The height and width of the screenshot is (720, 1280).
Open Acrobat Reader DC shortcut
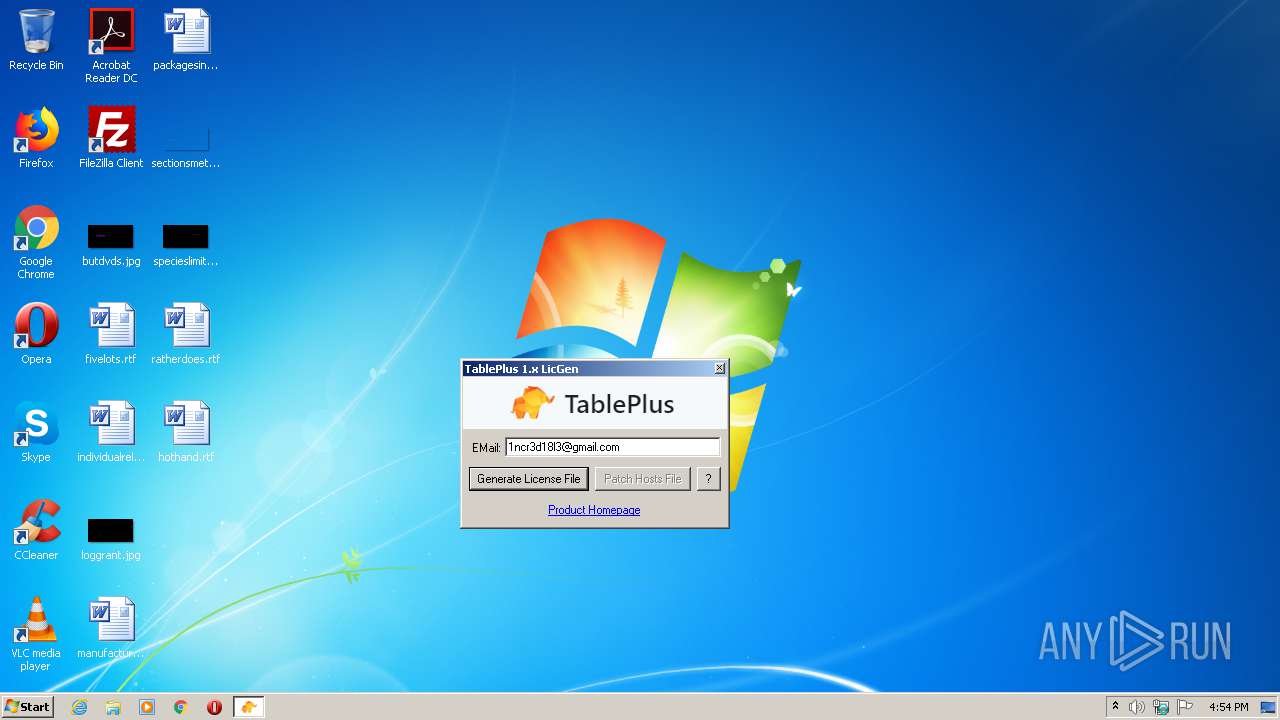(x=111, y=46)
